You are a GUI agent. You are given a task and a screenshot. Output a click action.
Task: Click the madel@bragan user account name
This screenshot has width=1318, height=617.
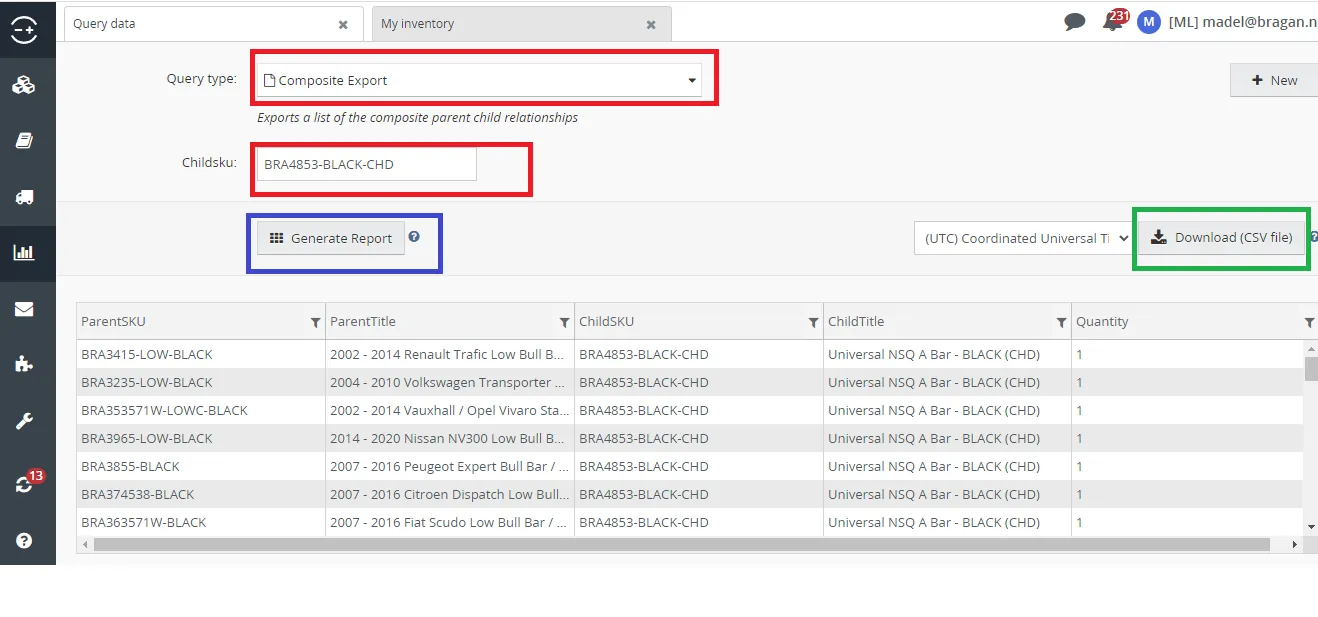click(x=1243, y=22)
